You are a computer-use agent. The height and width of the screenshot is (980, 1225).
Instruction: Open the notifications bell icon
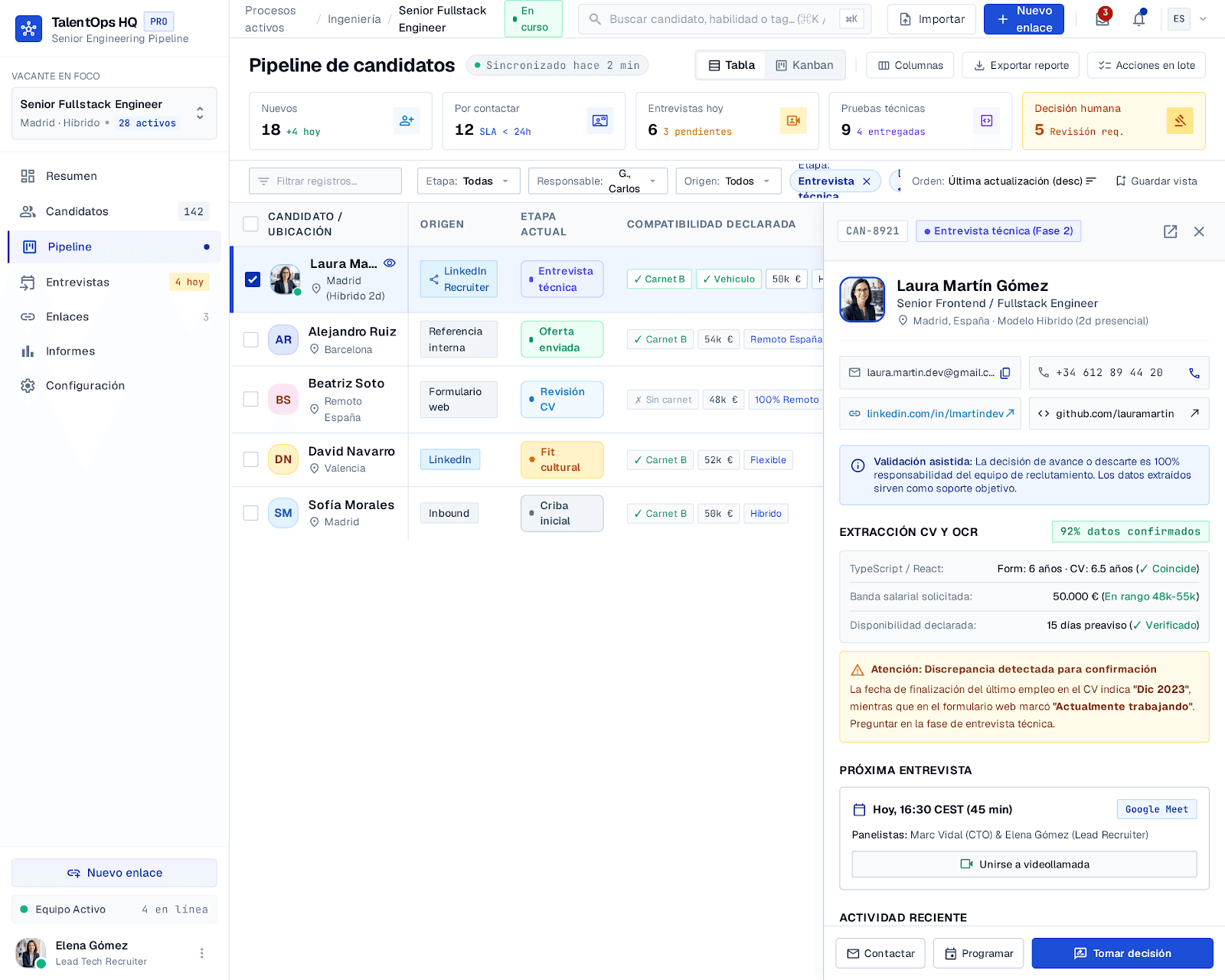pos(1139,19)
